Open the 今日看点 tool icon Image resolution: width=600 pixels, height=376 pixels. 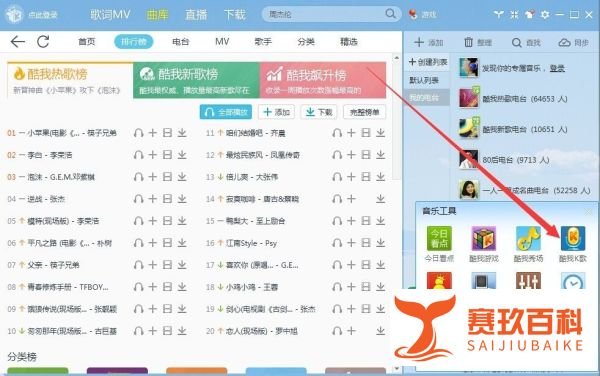[x=439, y=239]
